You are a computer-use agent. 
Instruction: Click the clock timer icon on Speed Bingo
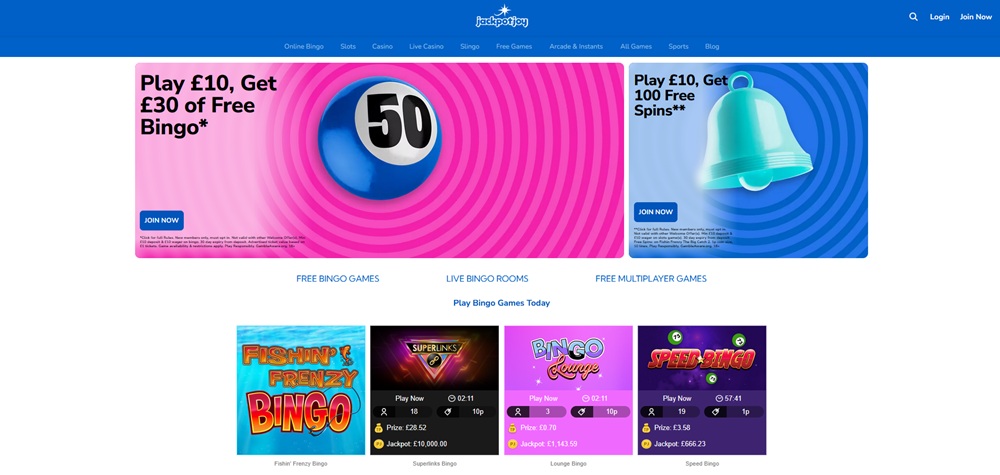pyautogui.click(x=719, y=398)
